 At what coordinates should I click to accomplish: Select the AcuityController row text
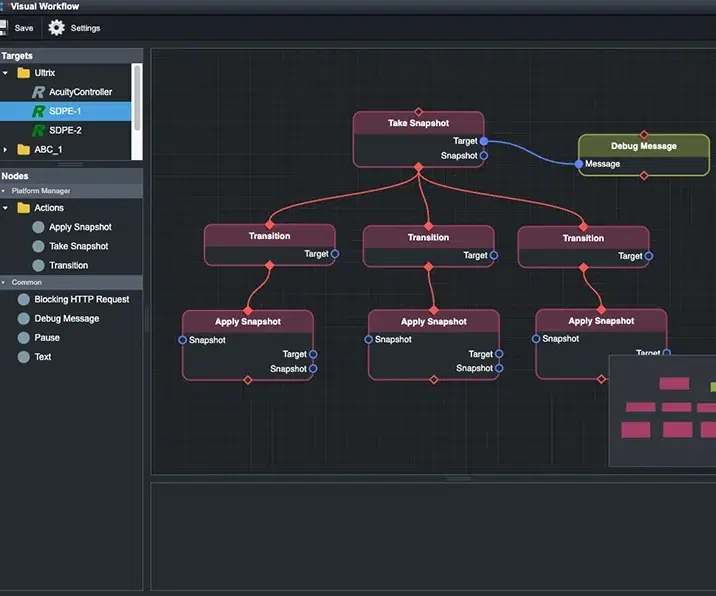tap(80, 92)
